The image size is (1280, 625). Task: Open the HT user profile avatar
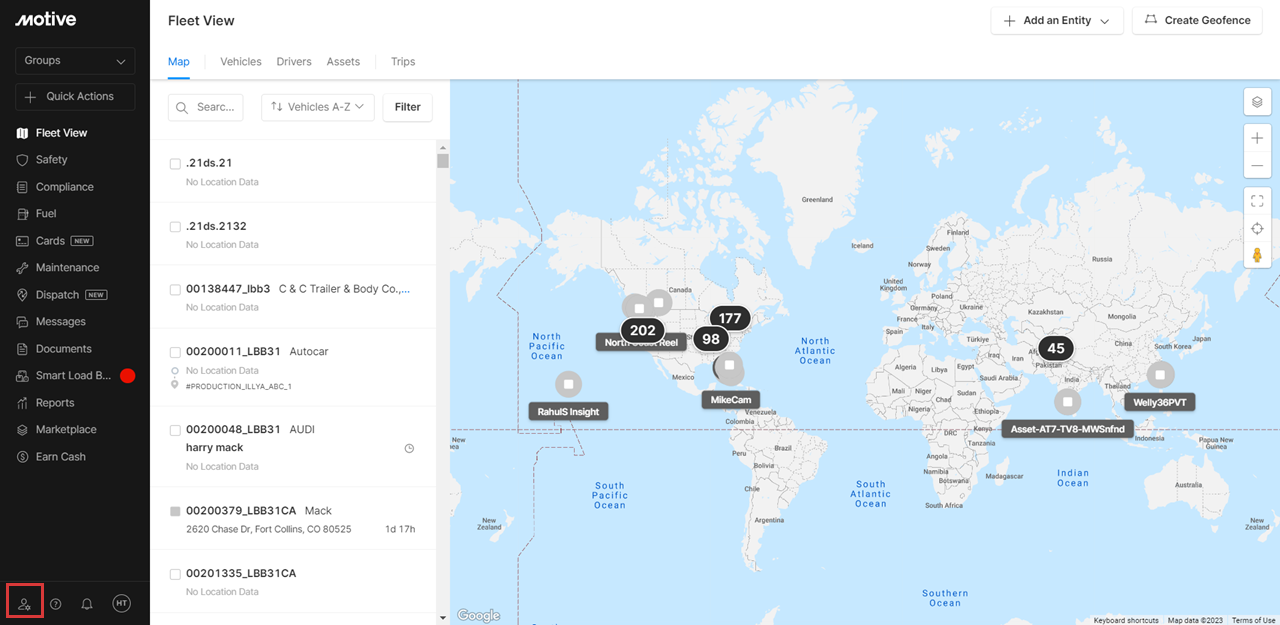click(121, 603)
